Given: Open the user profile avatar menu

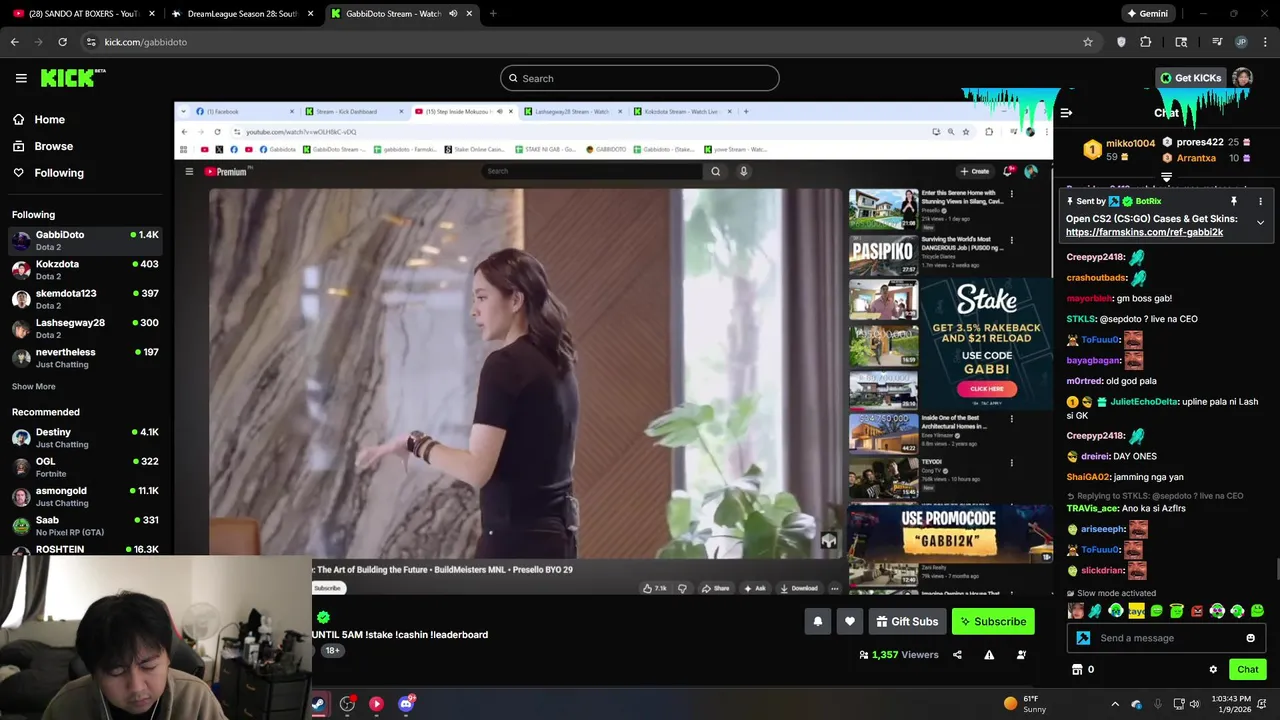Looking at the screenshot, I should (x=1242, y=78).
